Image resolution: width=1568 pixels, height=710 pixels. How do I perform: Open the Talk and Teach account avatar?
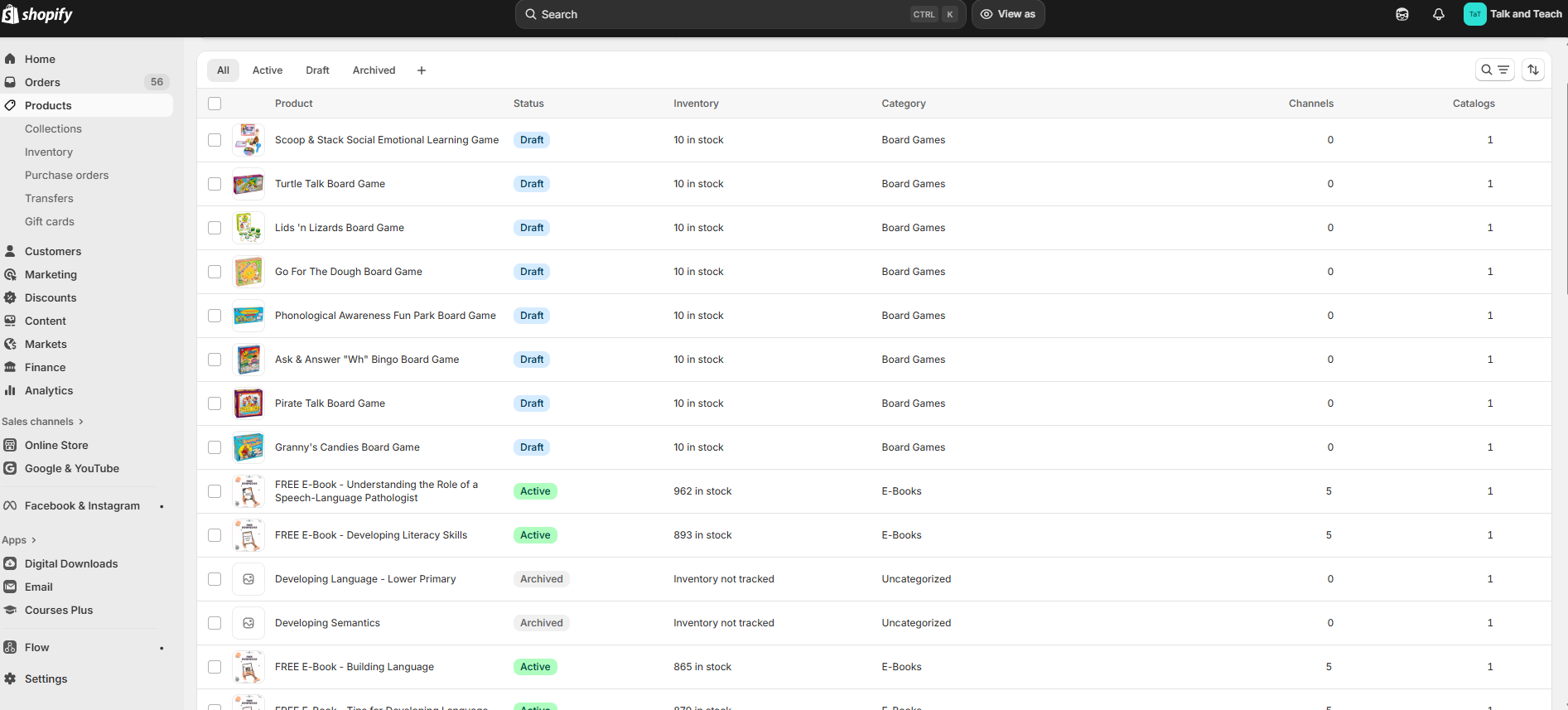pyautogui.click(x=1475, y=14)
